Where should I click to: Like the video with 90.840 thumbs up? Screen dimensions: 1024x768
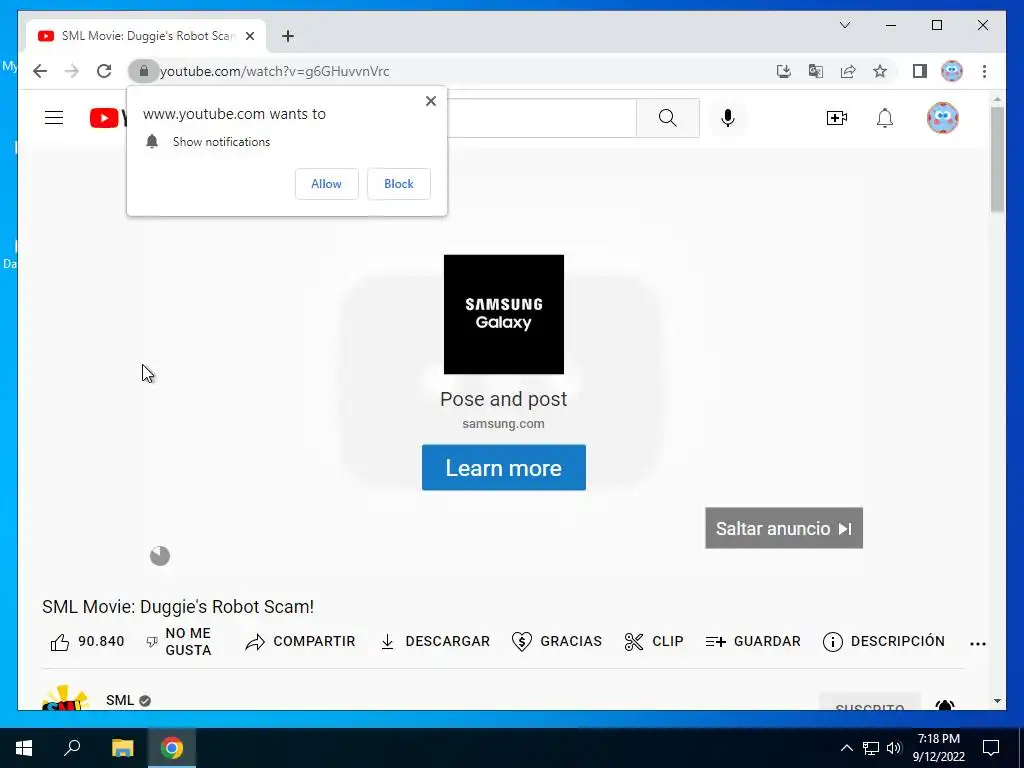87,642
